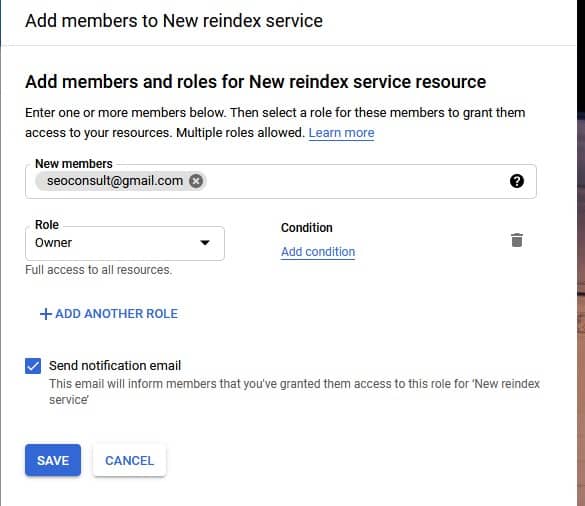
Task: Select the seoconsult@gmail.com chip text
Action: tap(115, 181)
